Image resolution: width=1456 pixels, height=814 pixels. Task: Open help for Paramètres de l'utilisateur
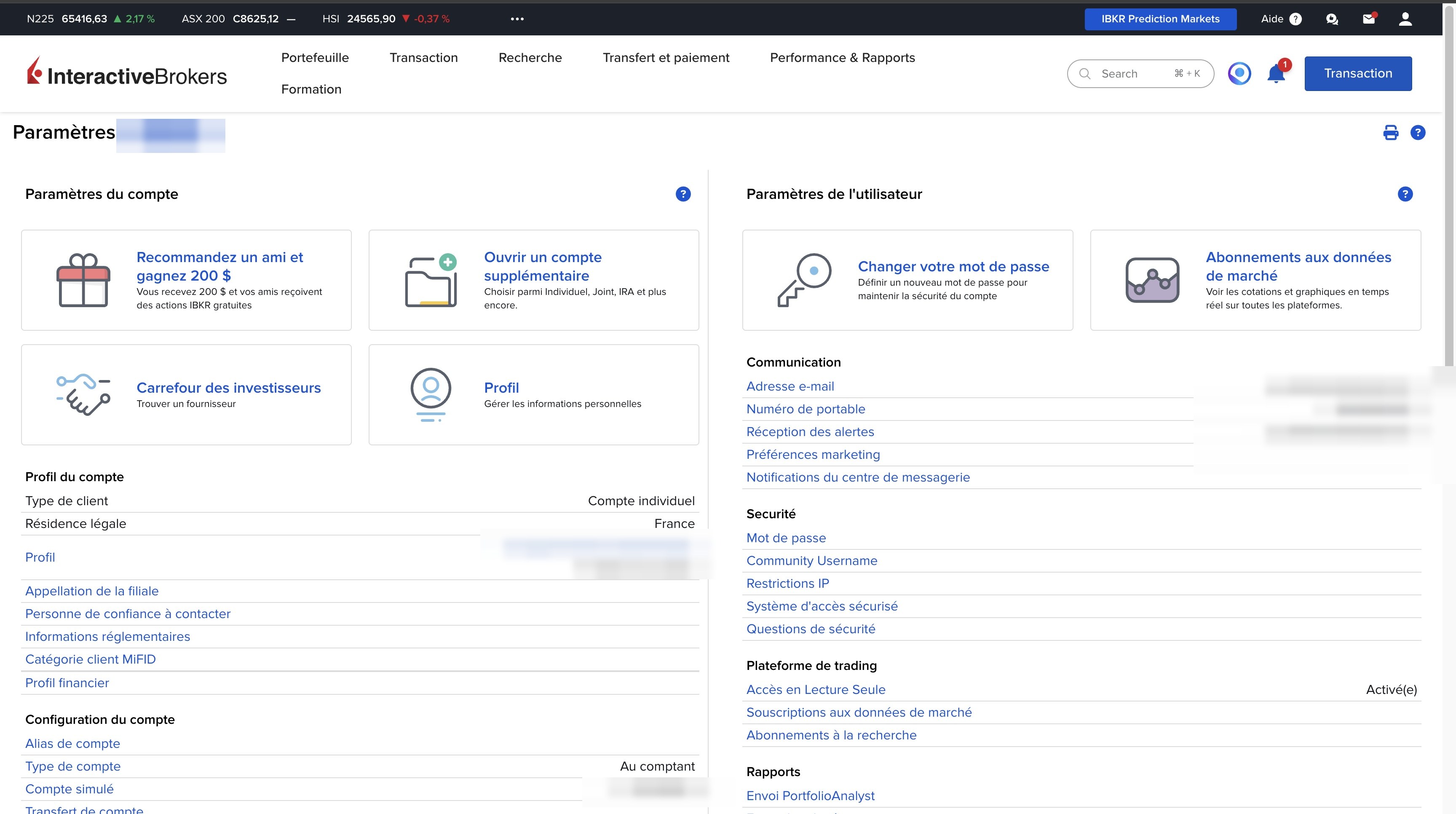pos(1405,194)
